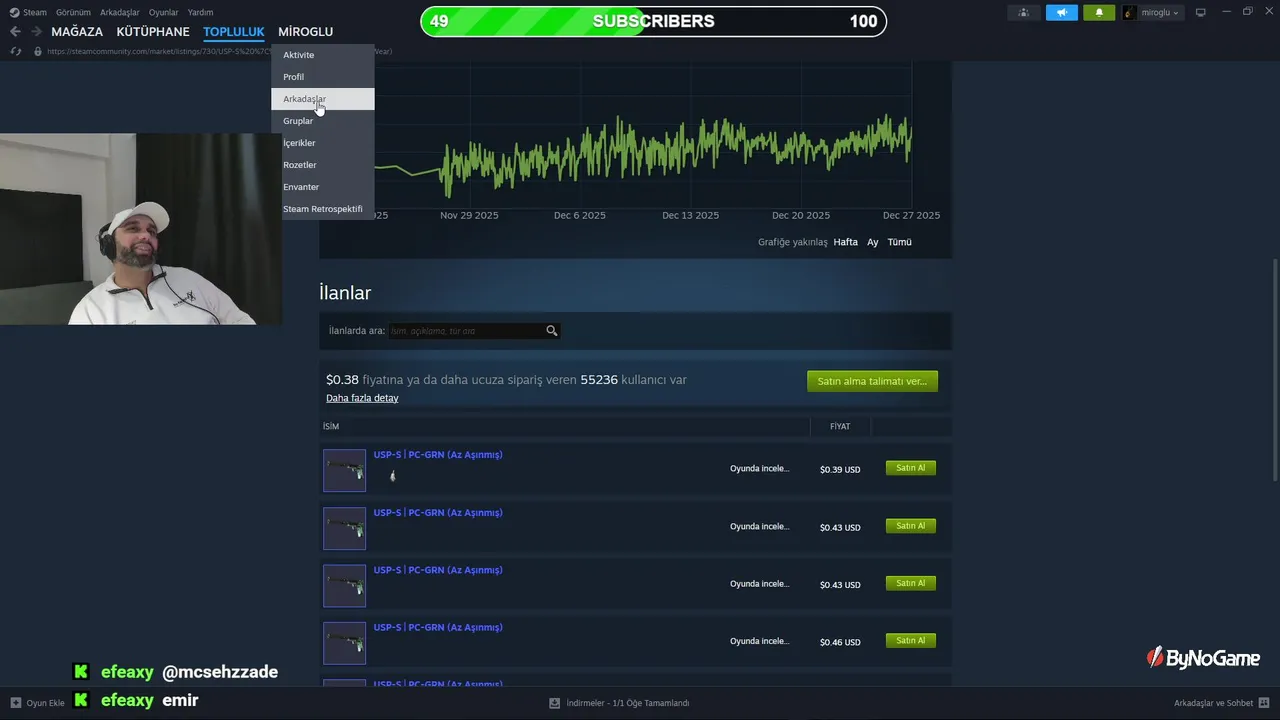The height and width of the screenshot is (720, 1280).
Task: Click the sticker icon under the $0.39 listing
Action: point(392,476)
